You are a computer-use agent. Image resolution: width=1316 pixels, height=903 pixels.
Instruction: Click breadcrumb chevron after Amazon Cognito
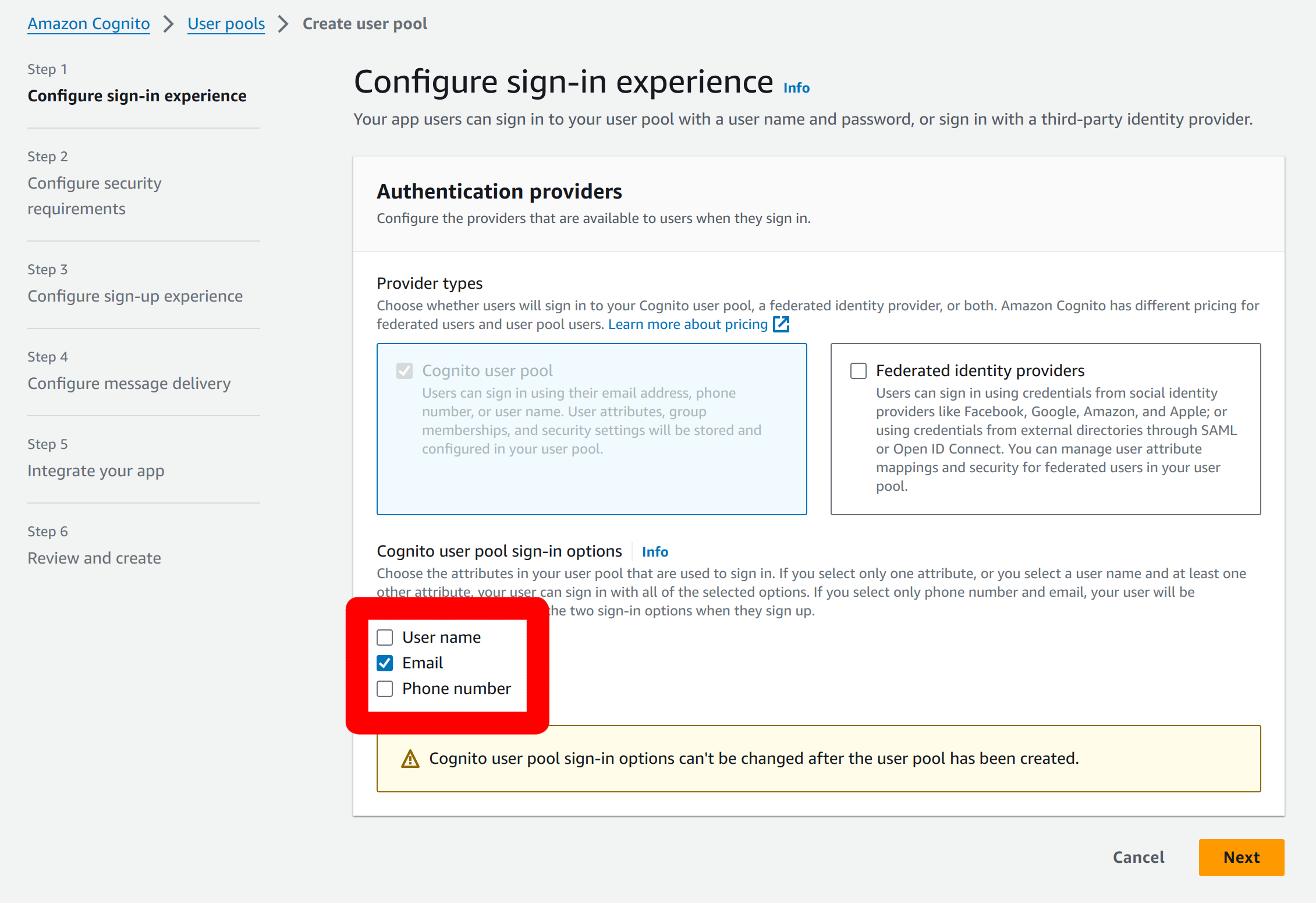click(x=169, y=24)
